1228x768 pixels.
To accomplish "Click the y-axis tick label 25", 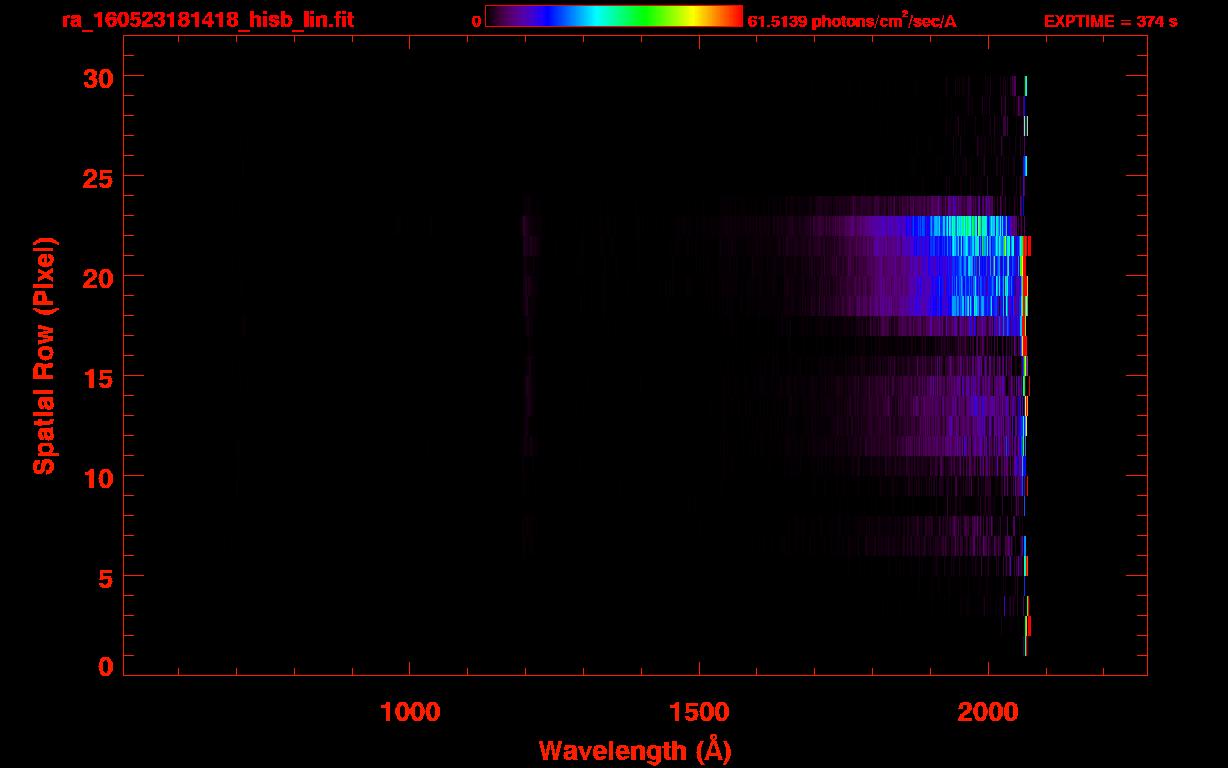I will [98, 177].
